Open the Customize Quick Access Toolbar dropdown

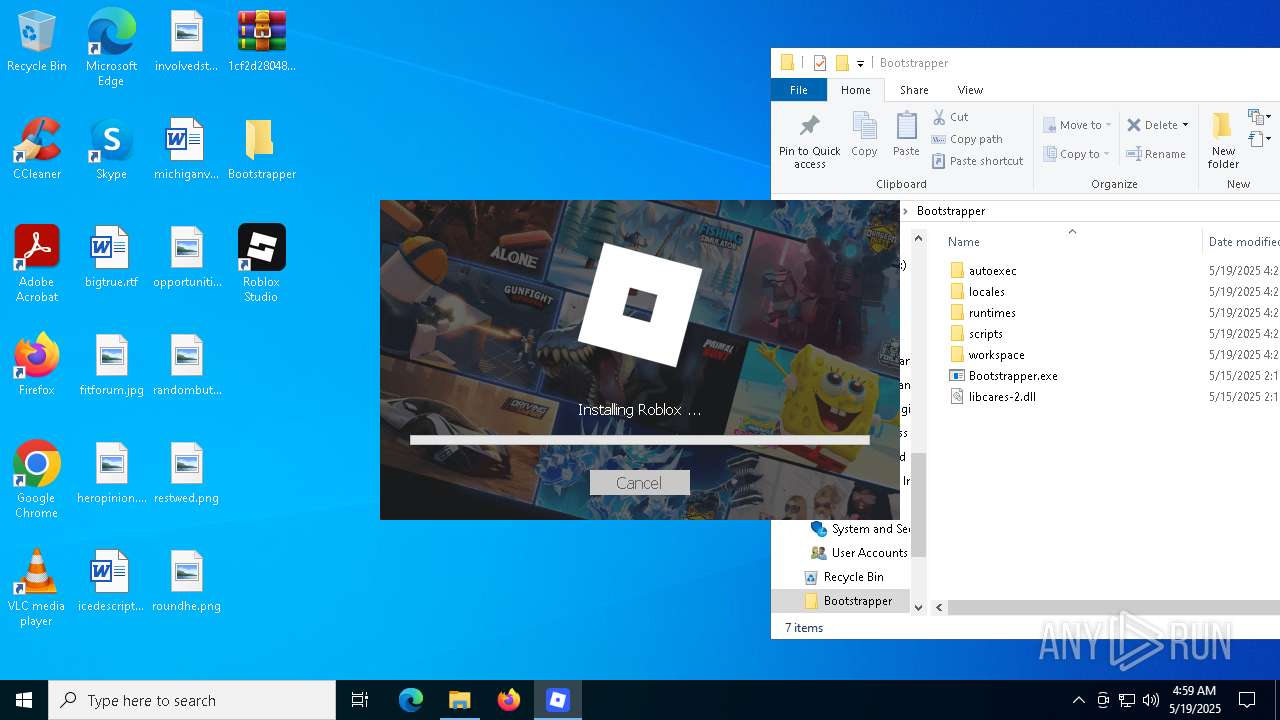coord(860,63)
